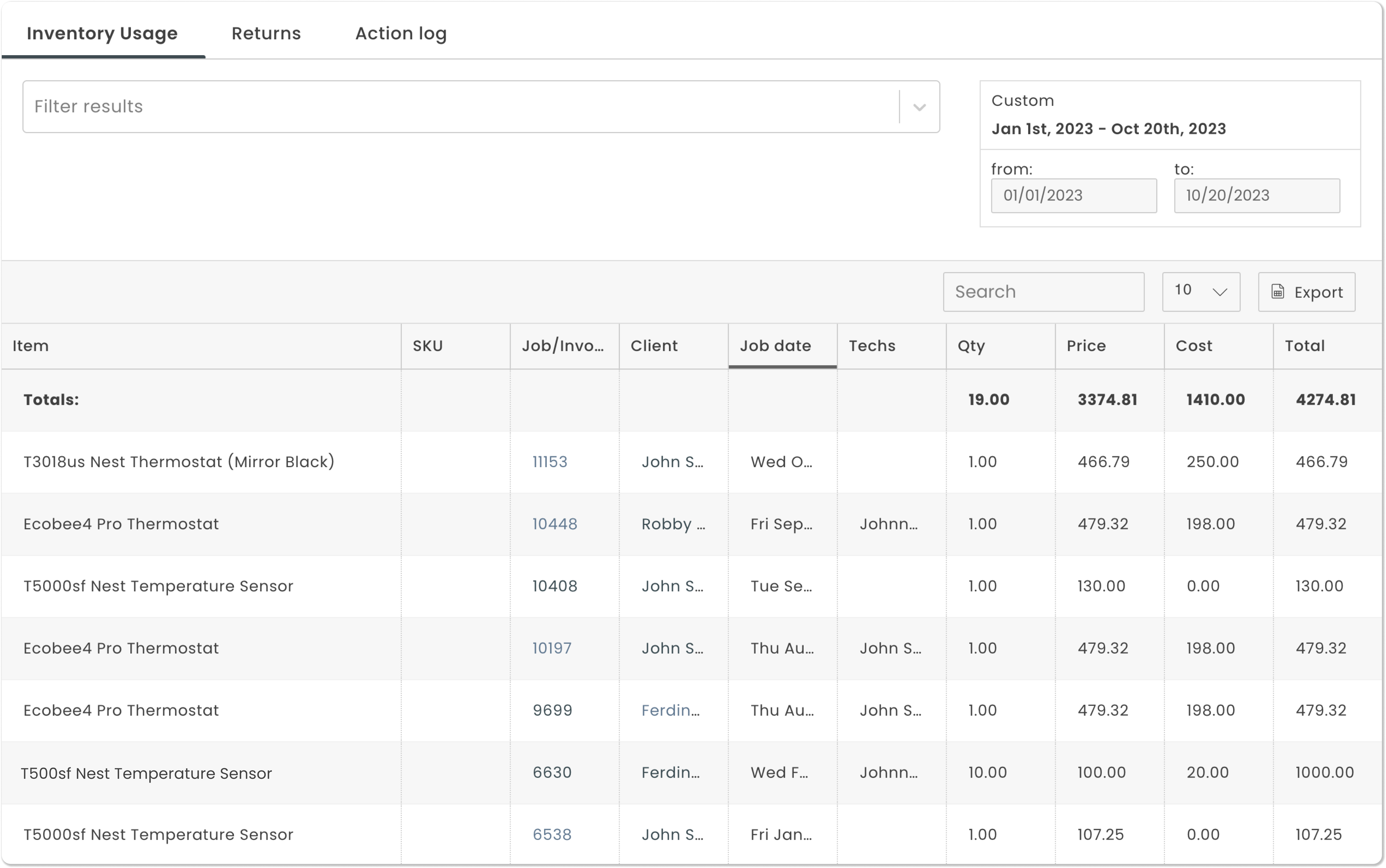The width and height of the screenshot is (1386, 868).
Task: Sort by the Price column header
Action: (1110, 346)
